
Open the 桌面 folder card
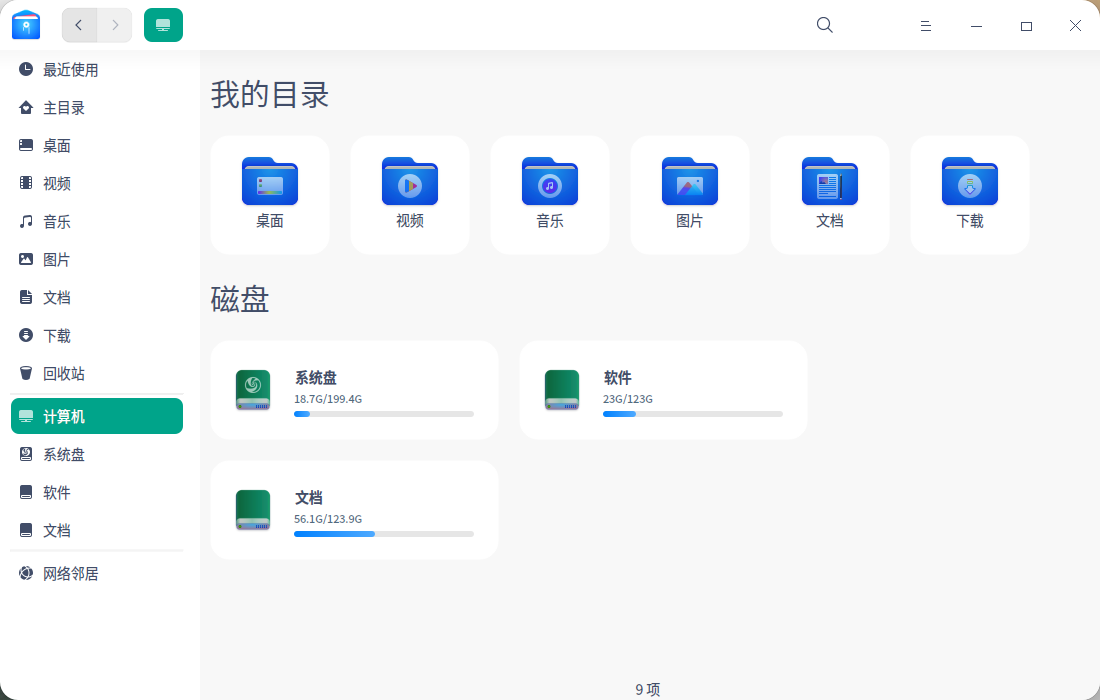click(x=270, y=195)
